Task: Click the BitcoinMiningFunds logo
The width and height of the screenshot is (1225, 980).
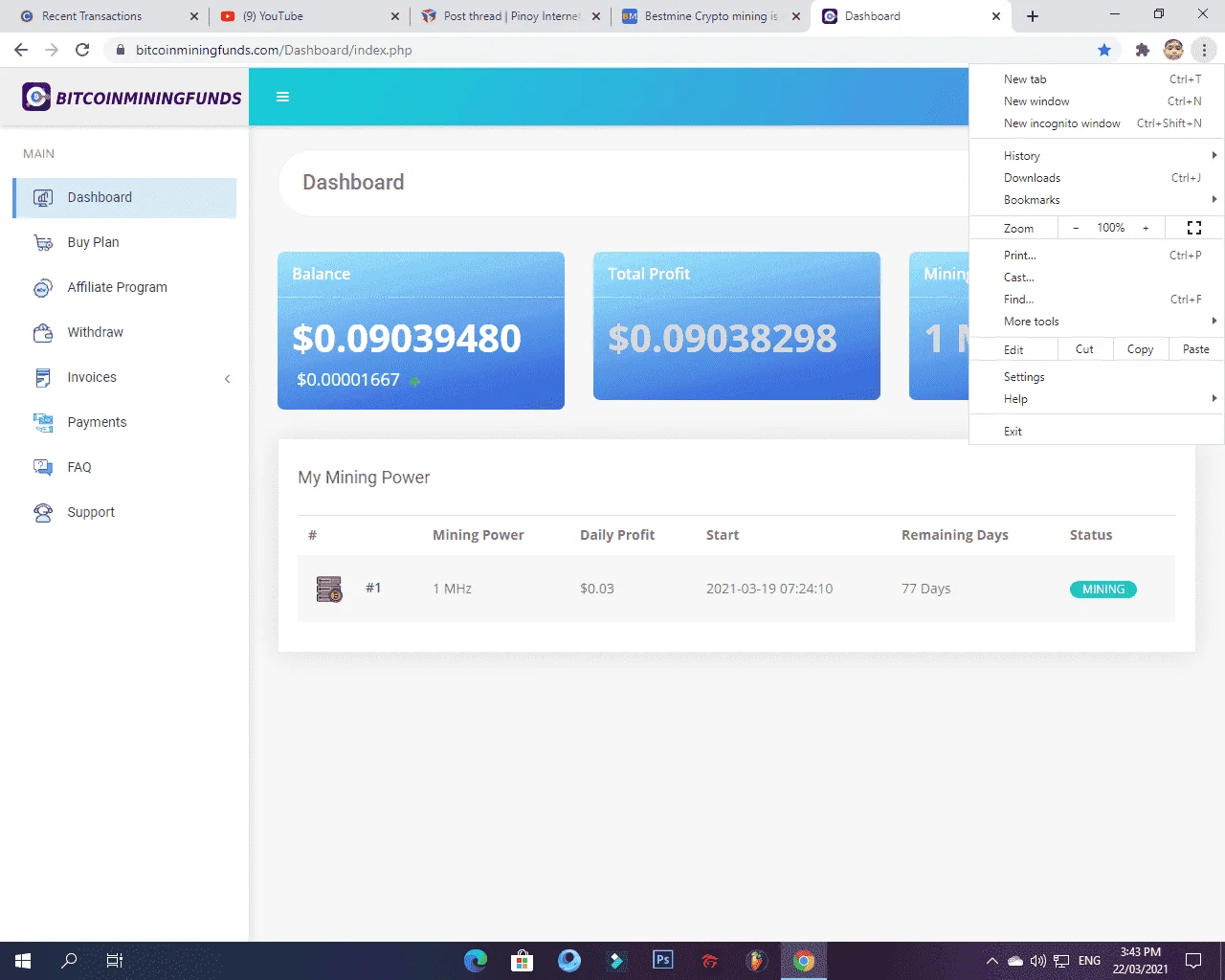Action: click(x=132, y=97)
